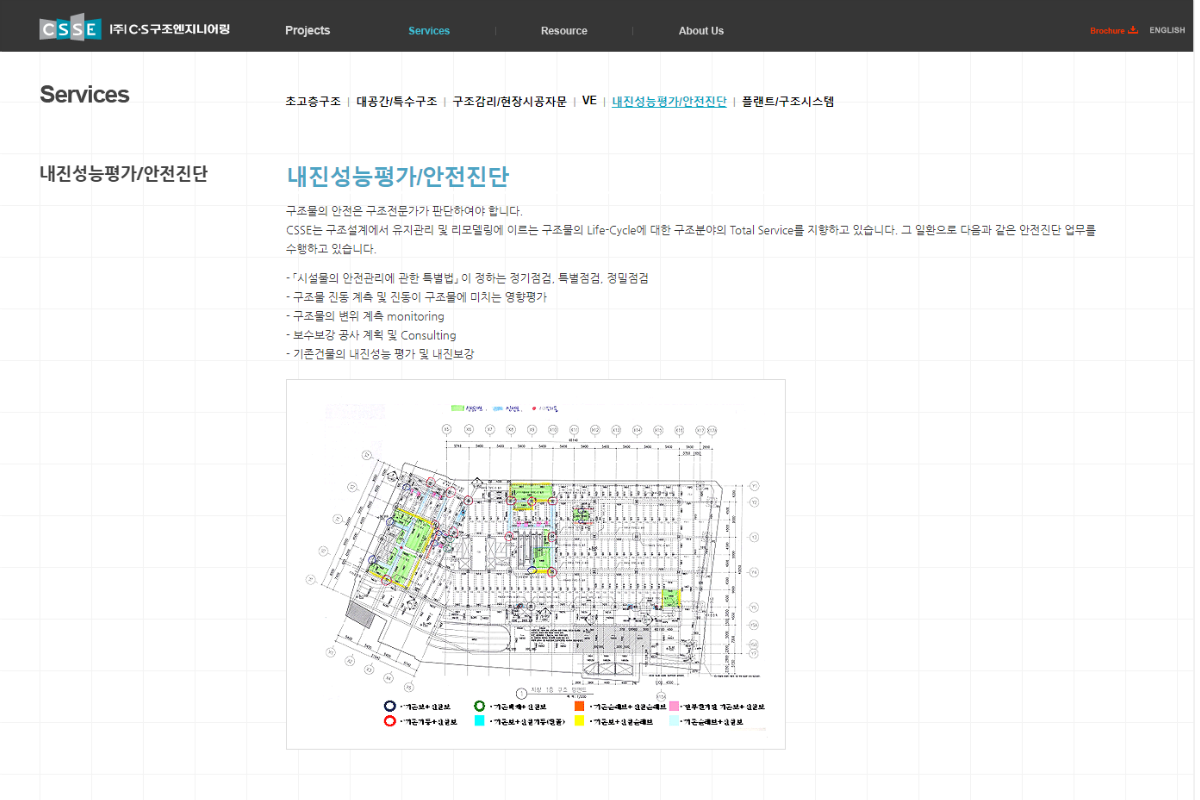Navigate to the 대공간/특수구조 submenu link
Viewport: 1200px width, 800px height.
click(397, 101)
